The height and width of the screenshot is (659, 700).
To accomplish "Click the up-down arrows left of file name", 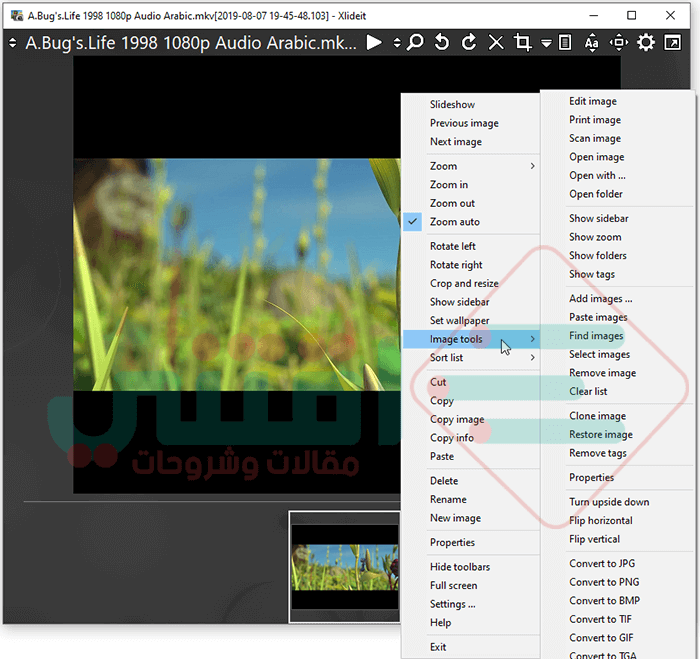I will [12, 43].
